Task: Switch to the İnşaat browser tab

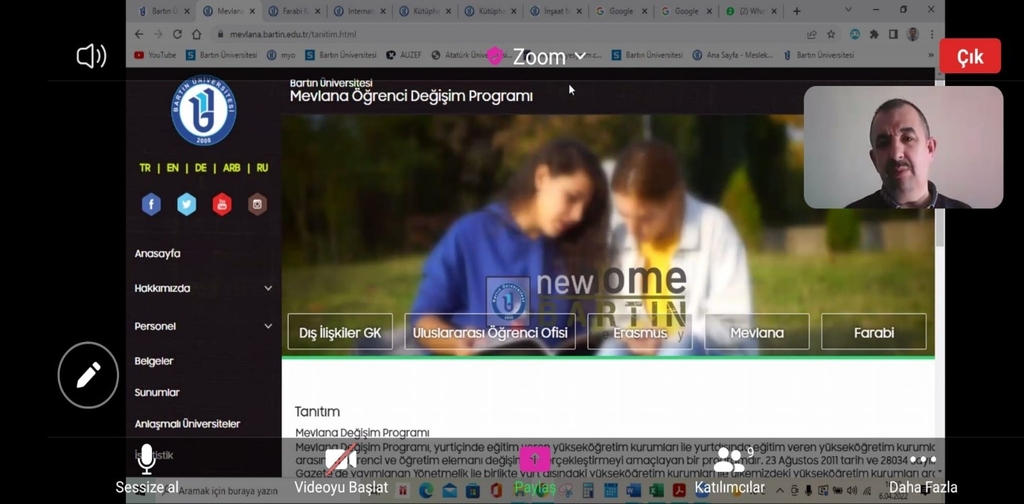Action: click(554, 11)
